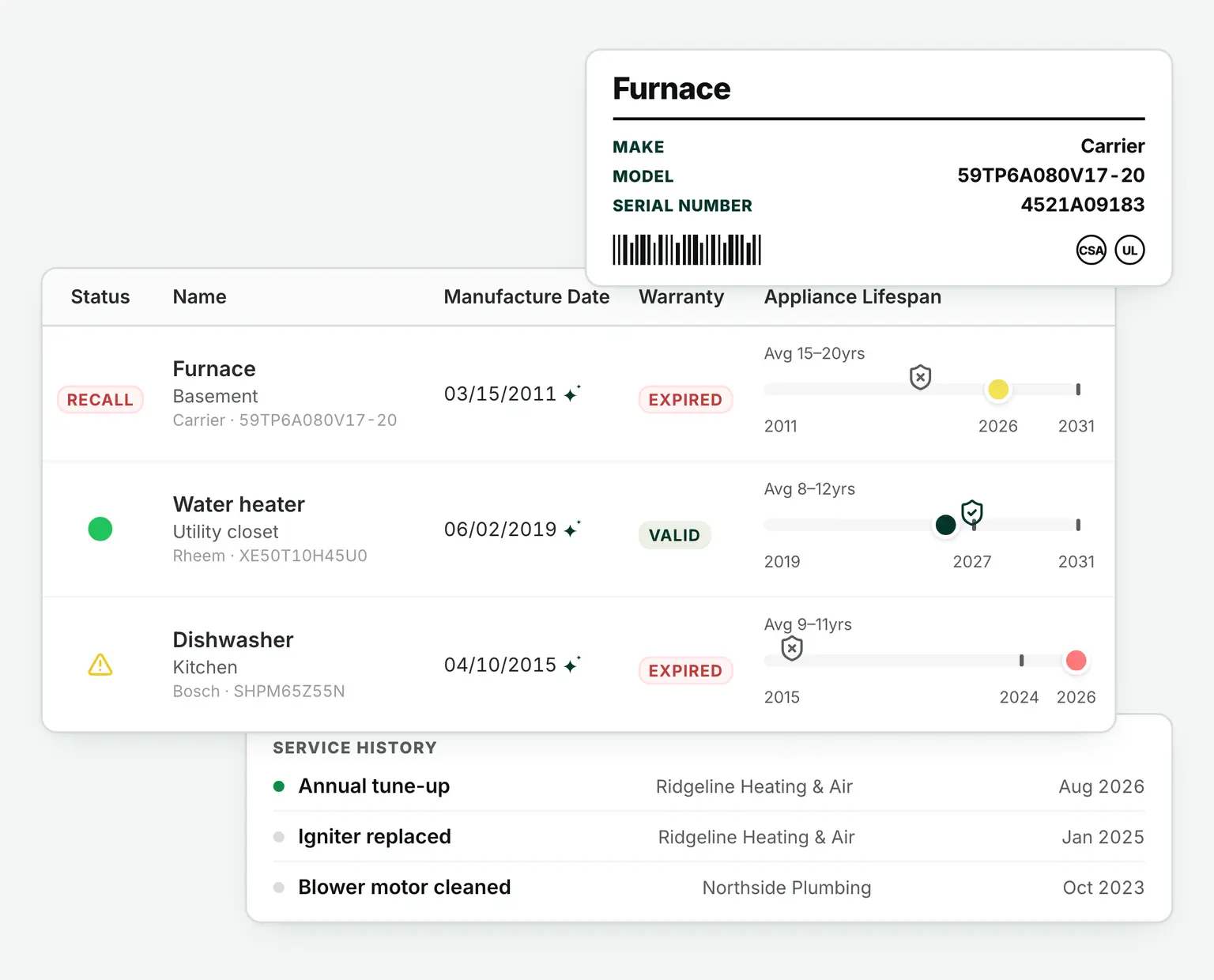This screenshot has height=980, width=1214.
Task: Click the UL certification icon
Action: 1130,251
